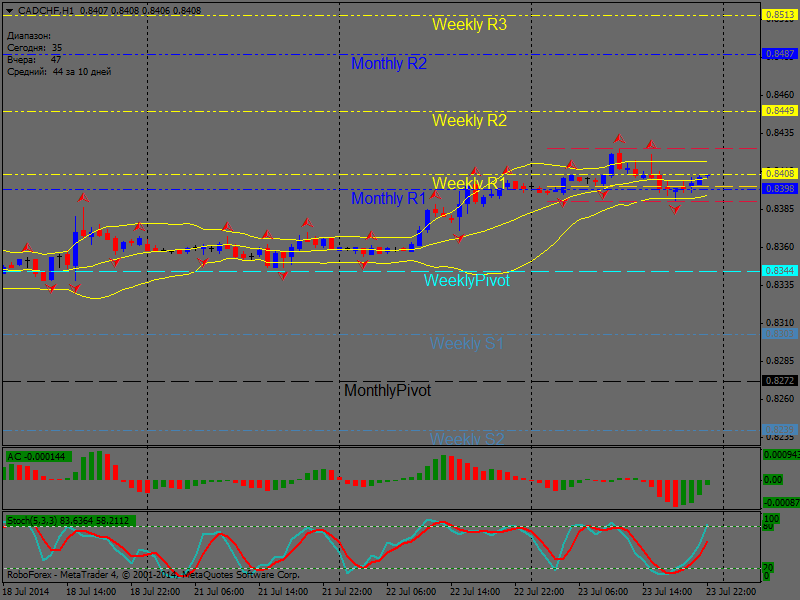Click the cyan 0.8344 price tag
The image size is (800, 600).
[780, 271]
